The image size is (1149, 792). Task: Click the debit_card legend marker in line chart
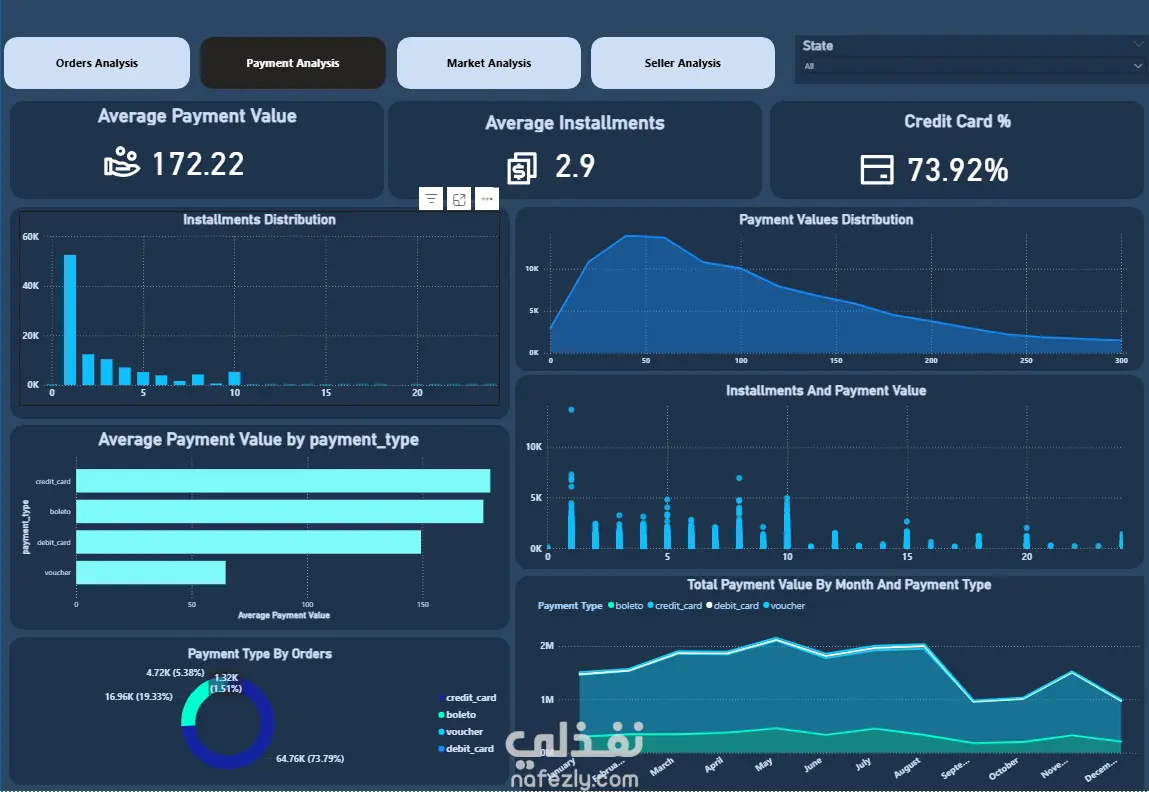click(709, 605)
